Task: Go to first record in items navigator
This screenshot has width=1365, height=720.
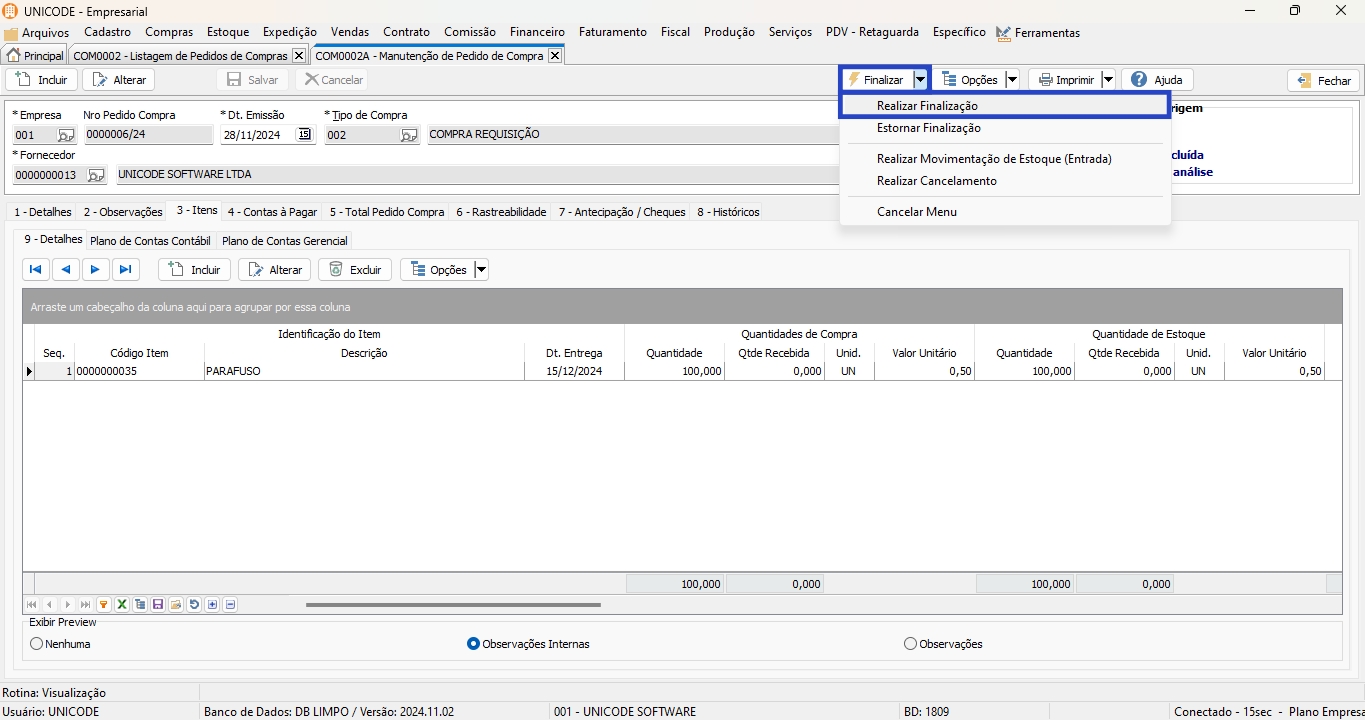Action: [35, 269]
